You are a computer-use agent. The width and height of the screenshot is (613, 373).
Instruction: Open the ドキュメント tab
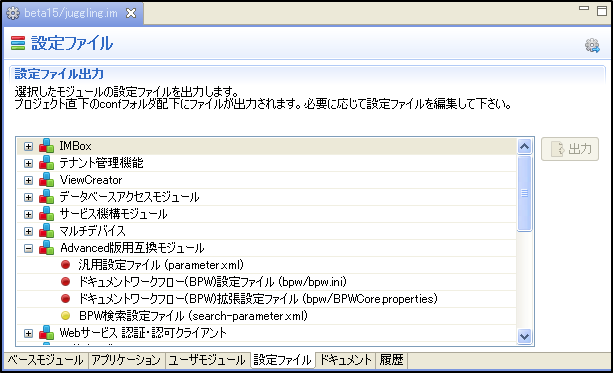[x=346, y=360]
